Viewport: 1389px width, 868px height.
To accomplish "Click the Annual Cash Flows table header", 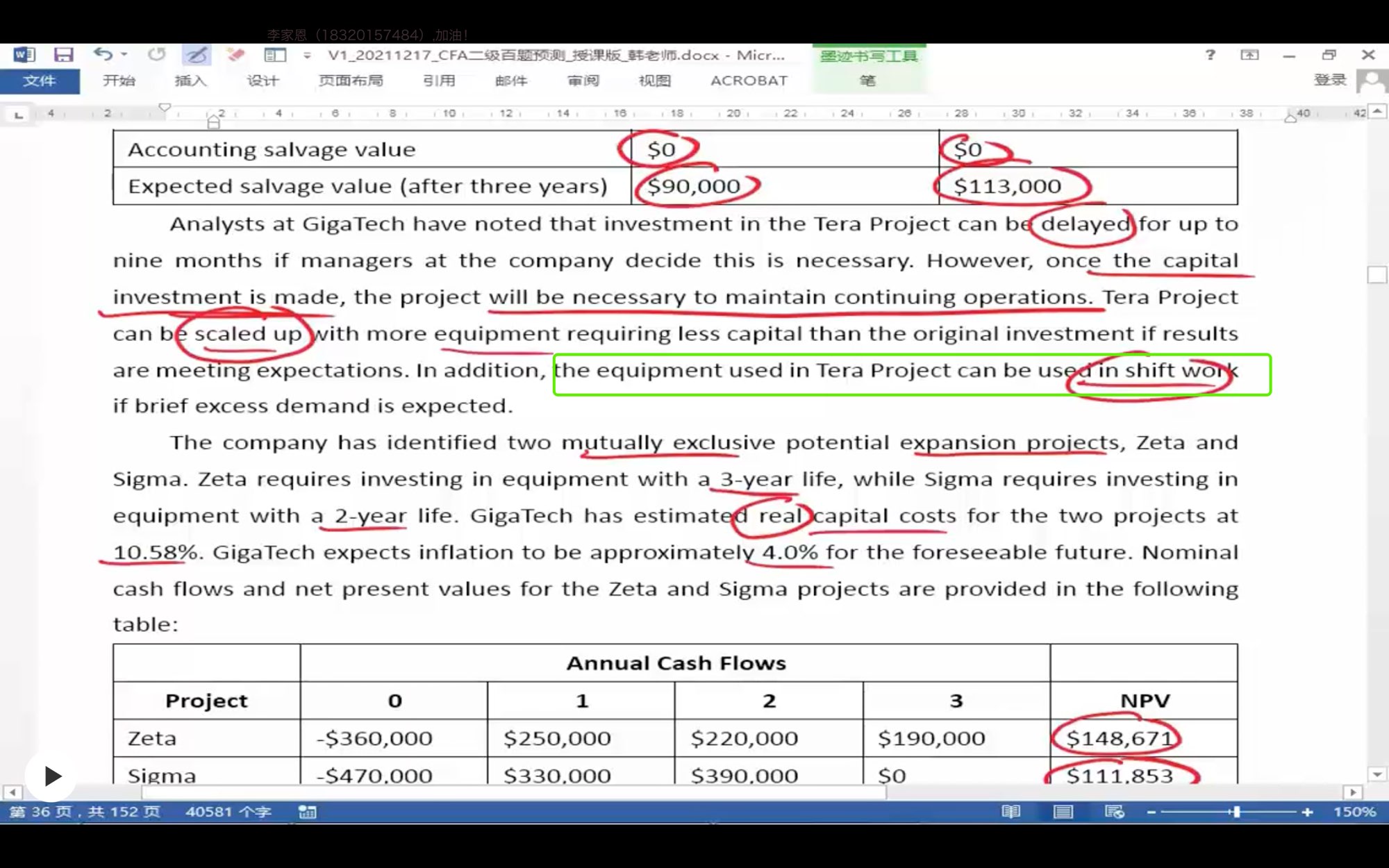I will point(676,663).
